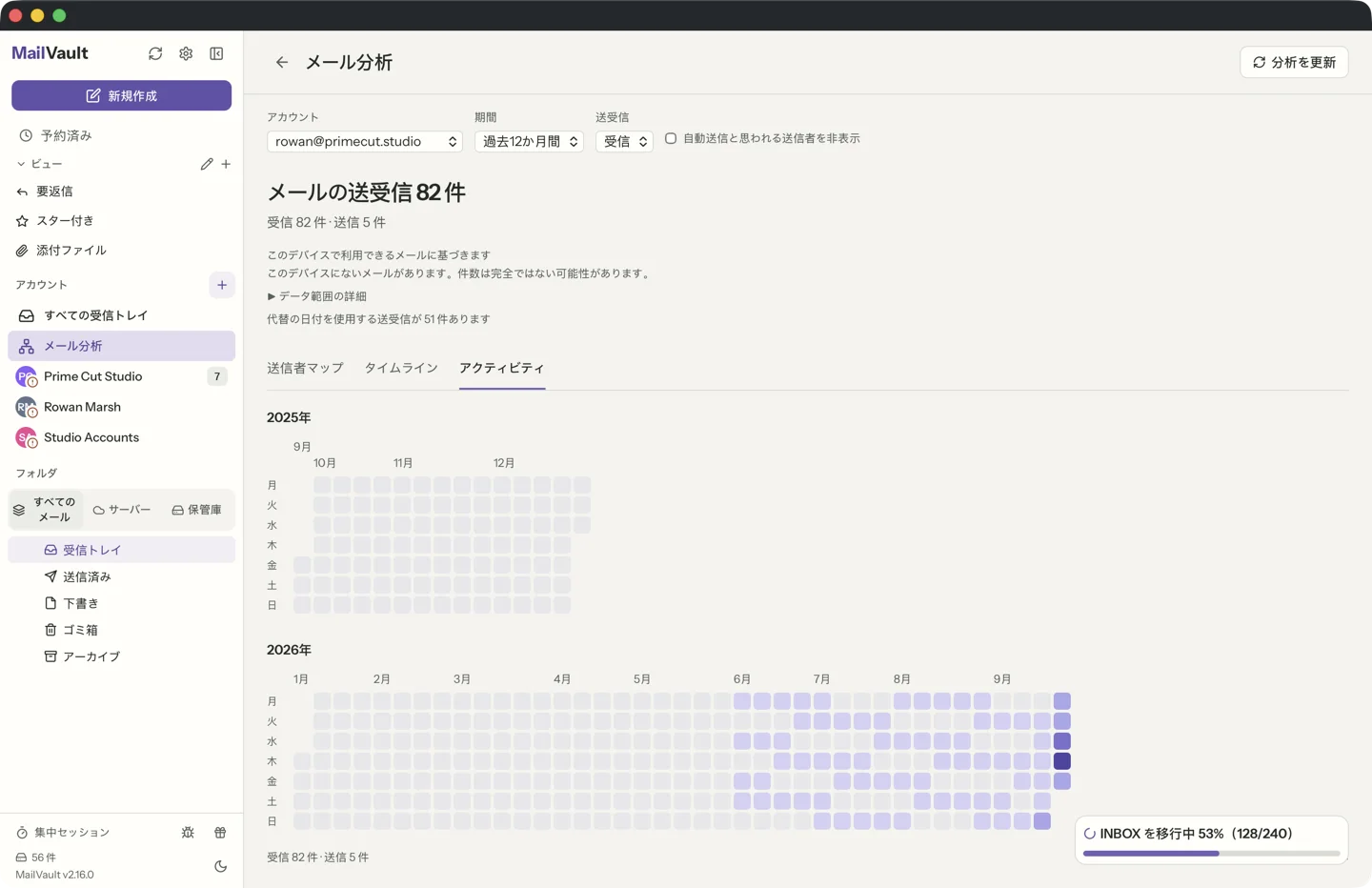Add an account with plus button
Screen dimensions: 1372x888
(222, 285)
